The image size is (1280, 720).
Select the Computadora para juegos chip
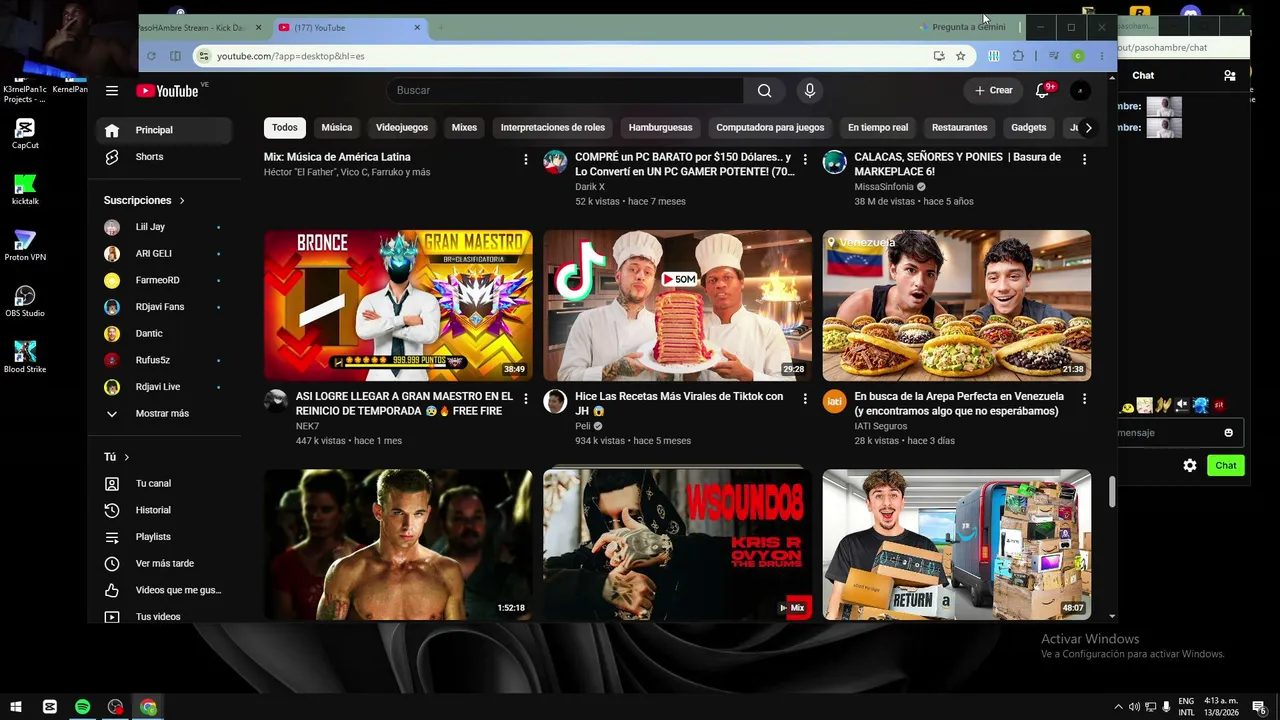click(770, 128)
